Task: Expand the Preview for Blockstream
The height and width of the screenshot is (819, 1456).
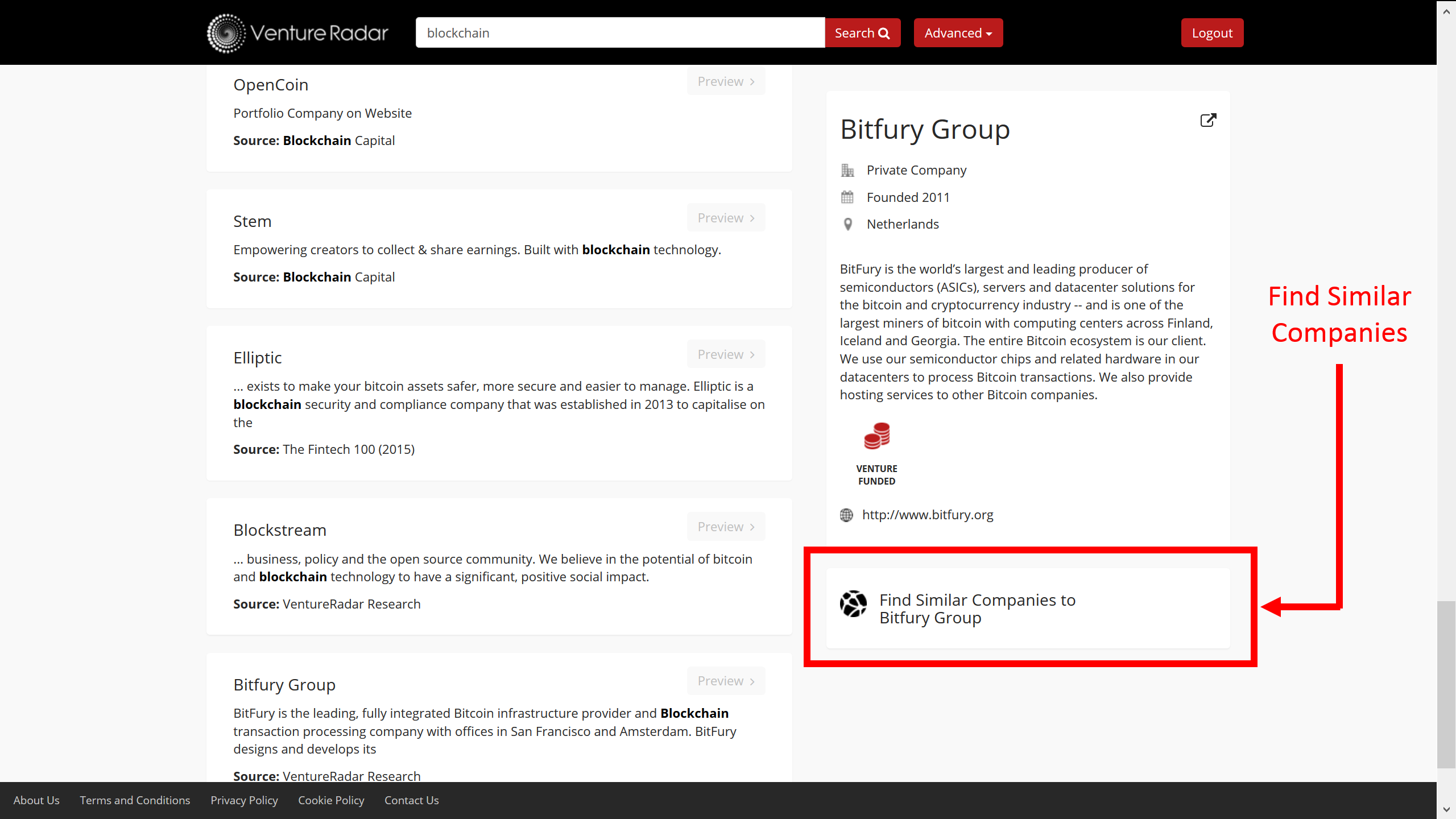Action: click(x=726, y=526)
